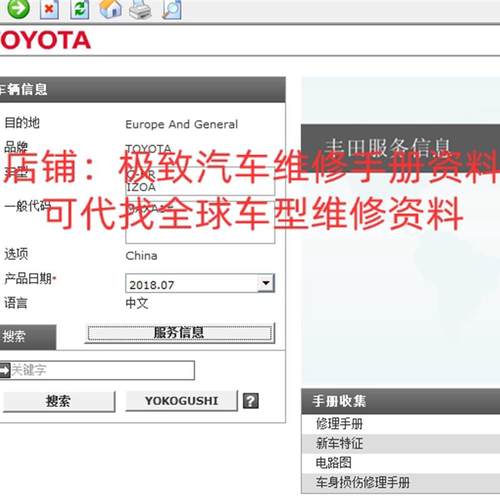Click the IZOA model entry
This screenshot has width=500, height=500.
pos(141,187)
